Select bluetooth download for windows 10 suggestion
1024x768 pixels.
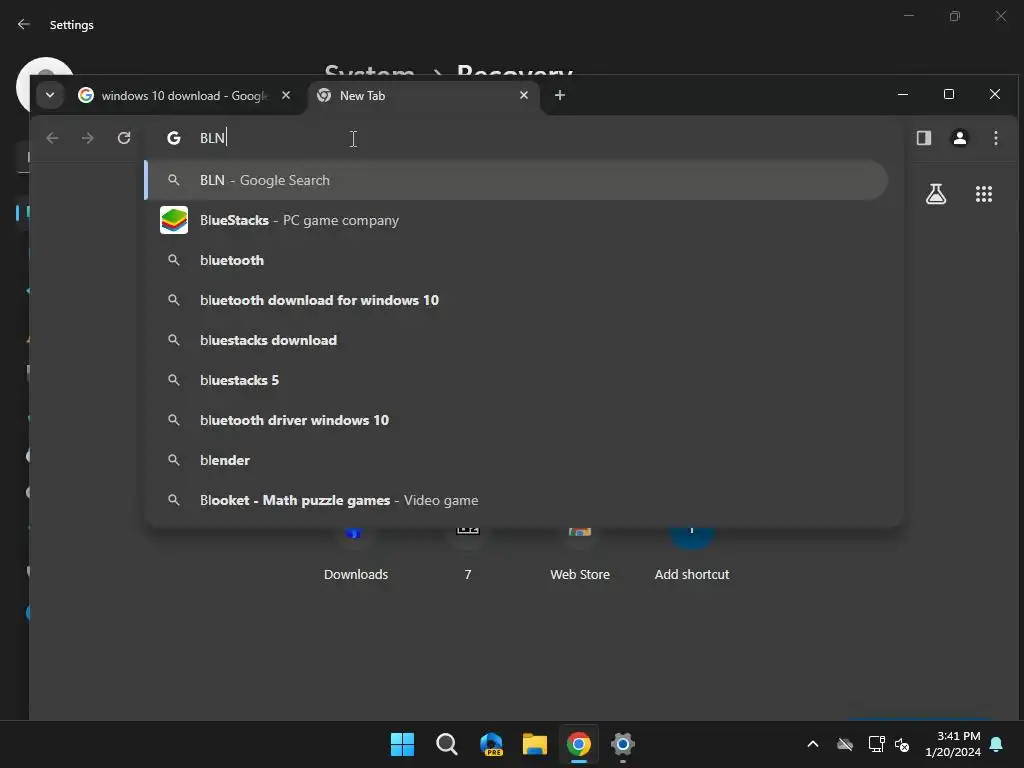(x=516, y=300)
